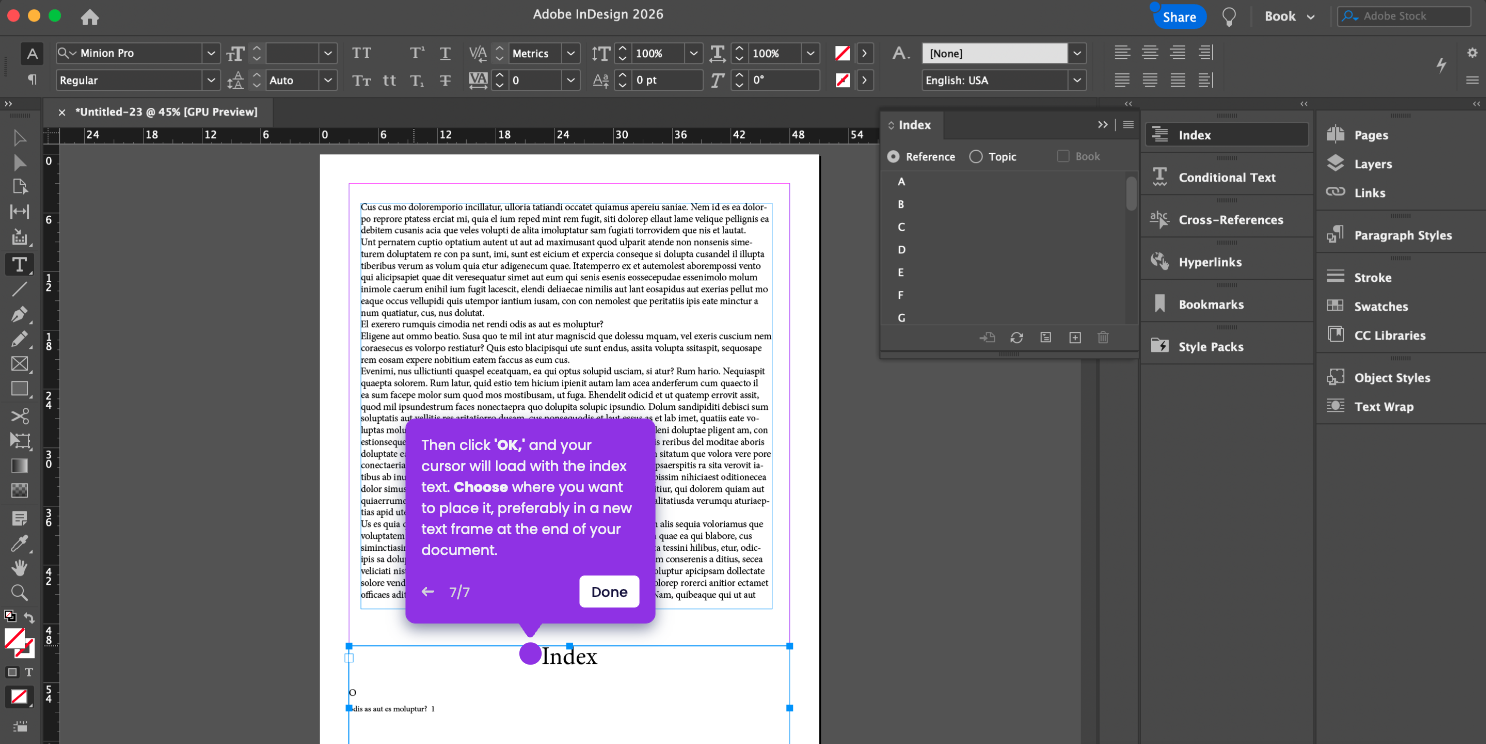Select the Reference radio button

point(893,157)
